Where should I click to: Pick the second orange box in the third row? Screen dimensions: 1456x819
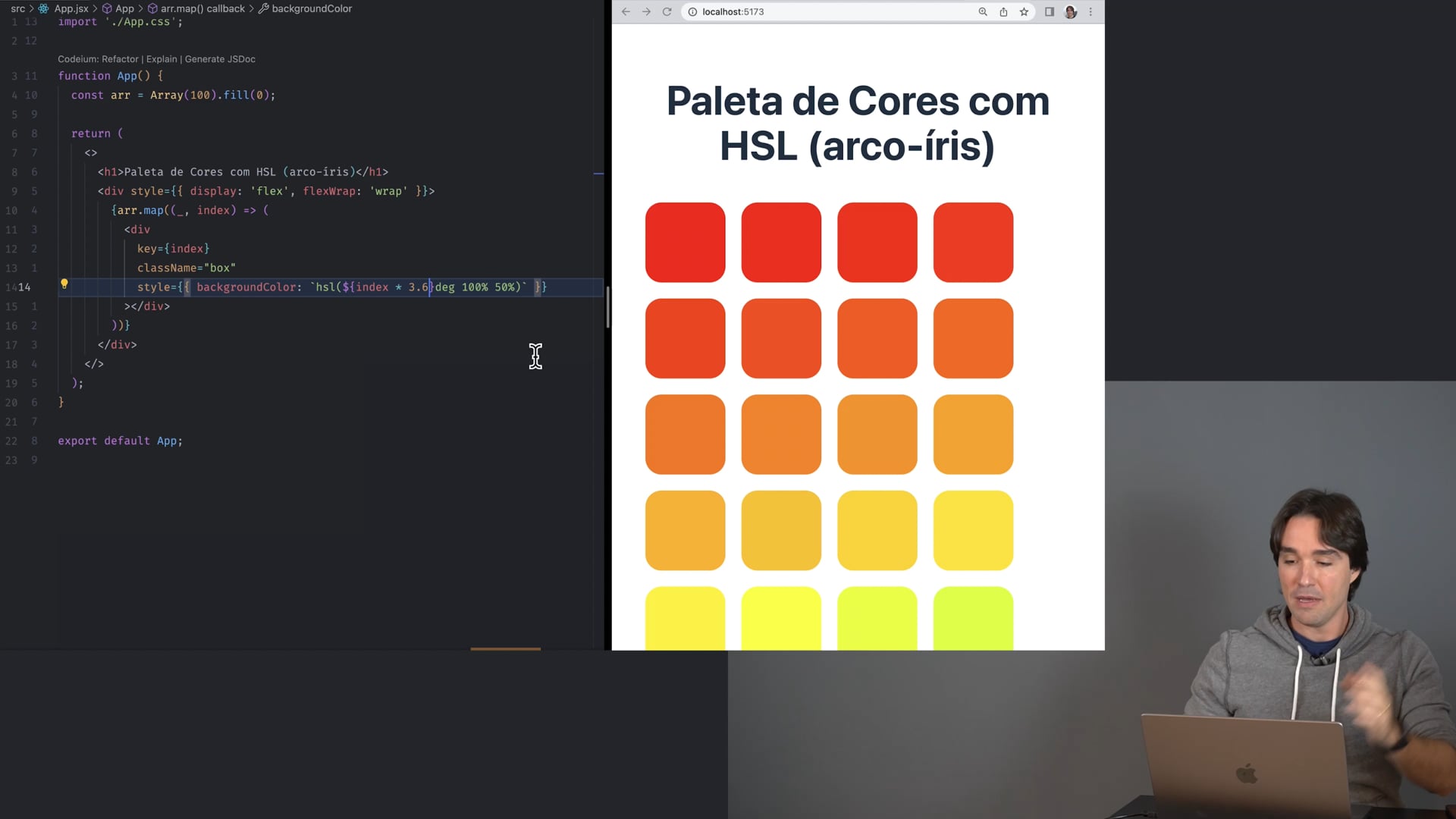[x=781, y=435]
